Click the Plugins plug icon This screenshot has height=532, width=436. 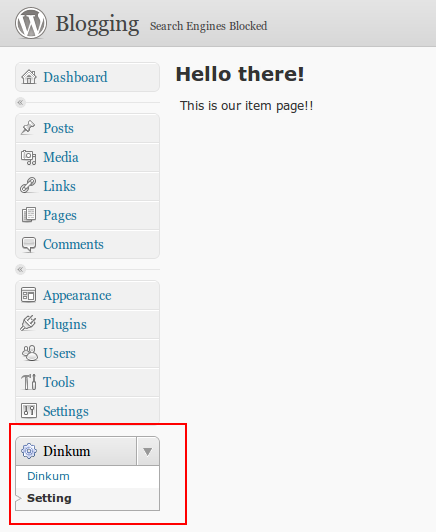[28, 323]
